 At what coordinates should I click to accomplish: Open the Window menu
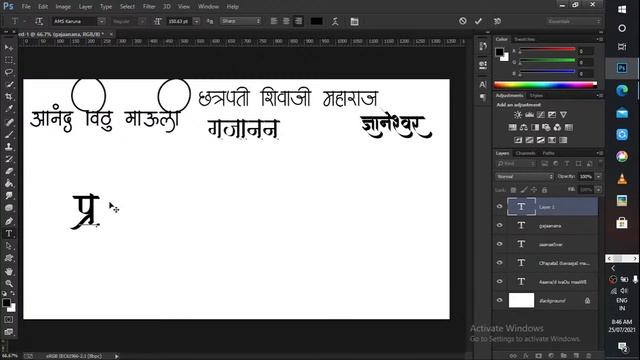[x=208, y=7]
